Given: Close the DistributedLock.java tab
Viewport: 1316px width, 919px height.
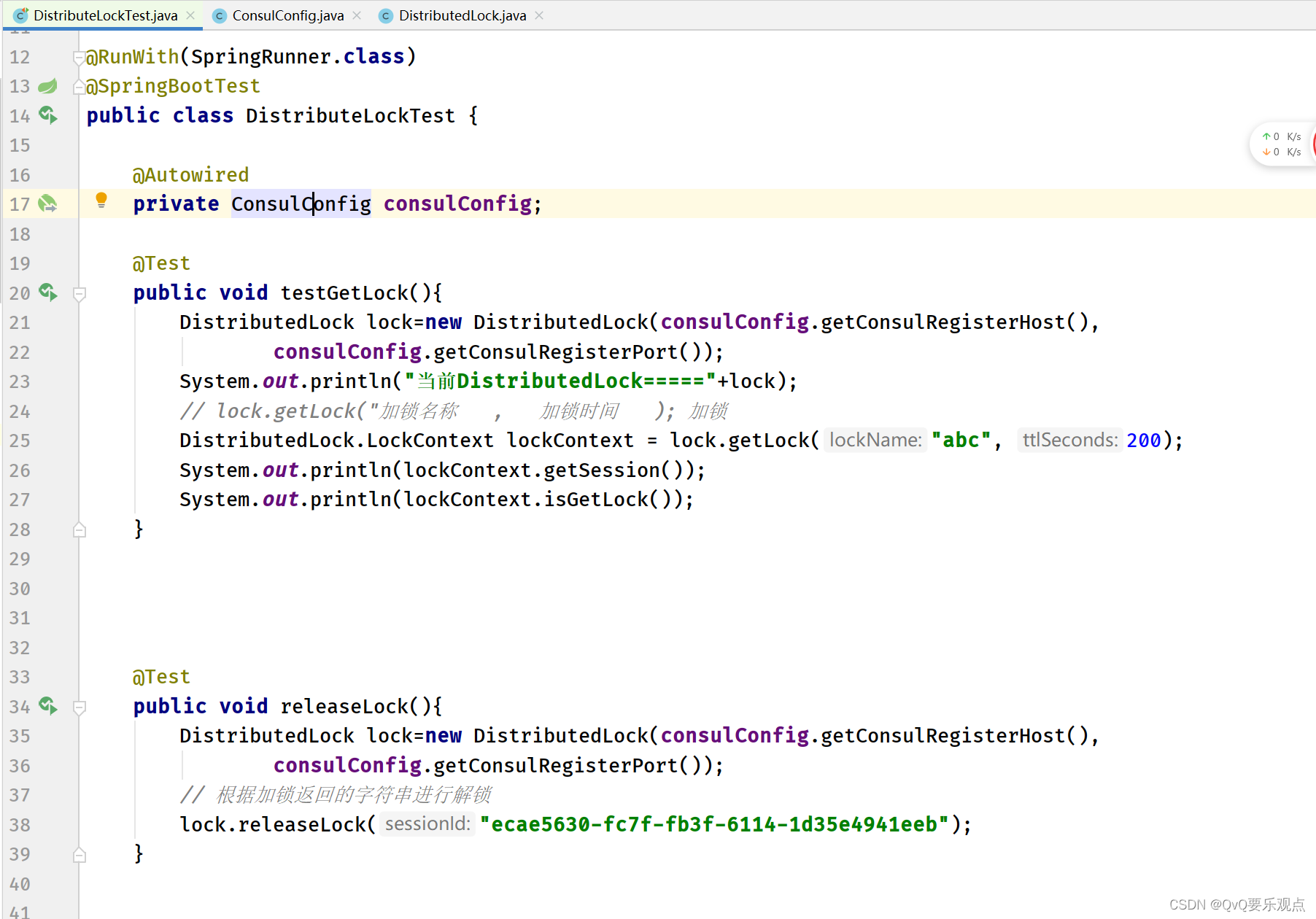Looking at the screenshot, I should [x=539, y=15].
